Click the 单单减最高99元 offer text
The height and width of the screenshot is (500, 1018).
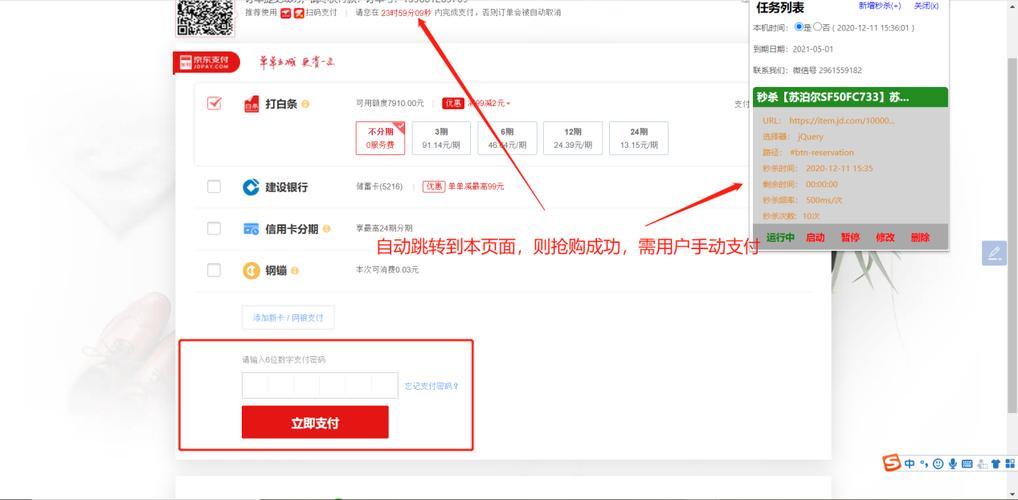(x=476, y=186)
